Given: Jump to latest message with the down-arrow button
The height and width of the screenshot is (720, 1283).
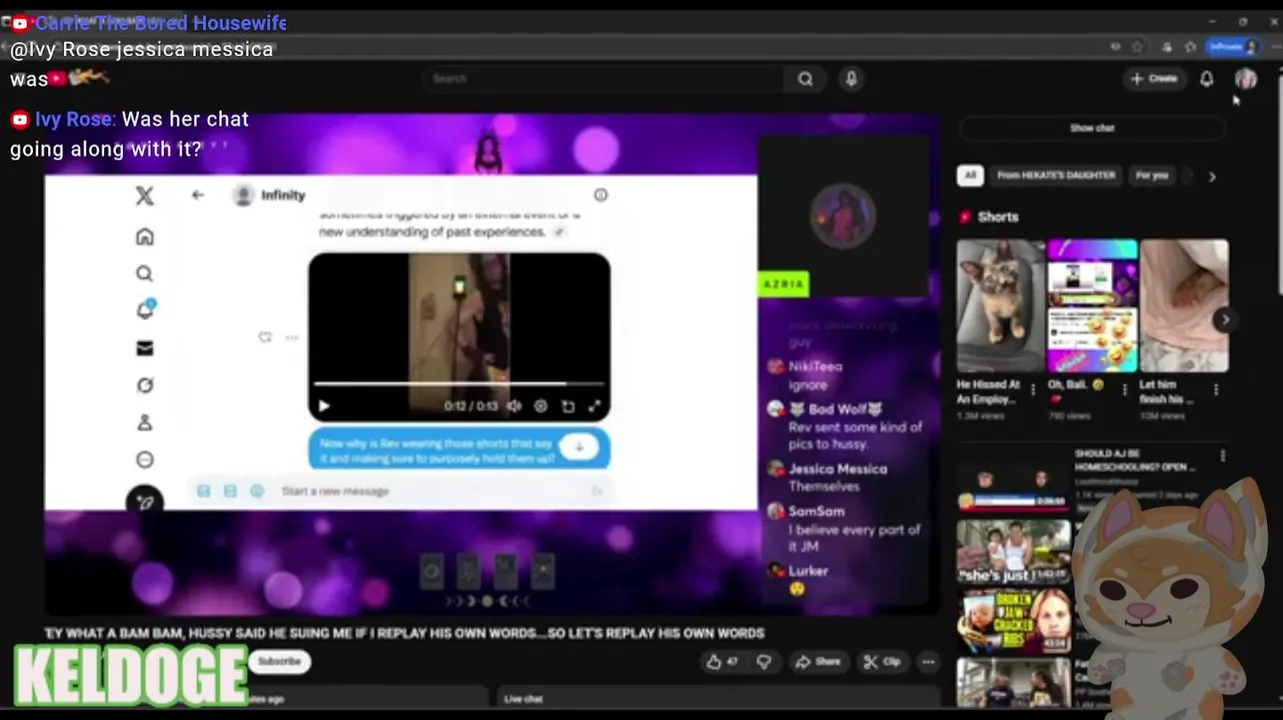Looking at the screenshot, I should (x=579, y=446).
